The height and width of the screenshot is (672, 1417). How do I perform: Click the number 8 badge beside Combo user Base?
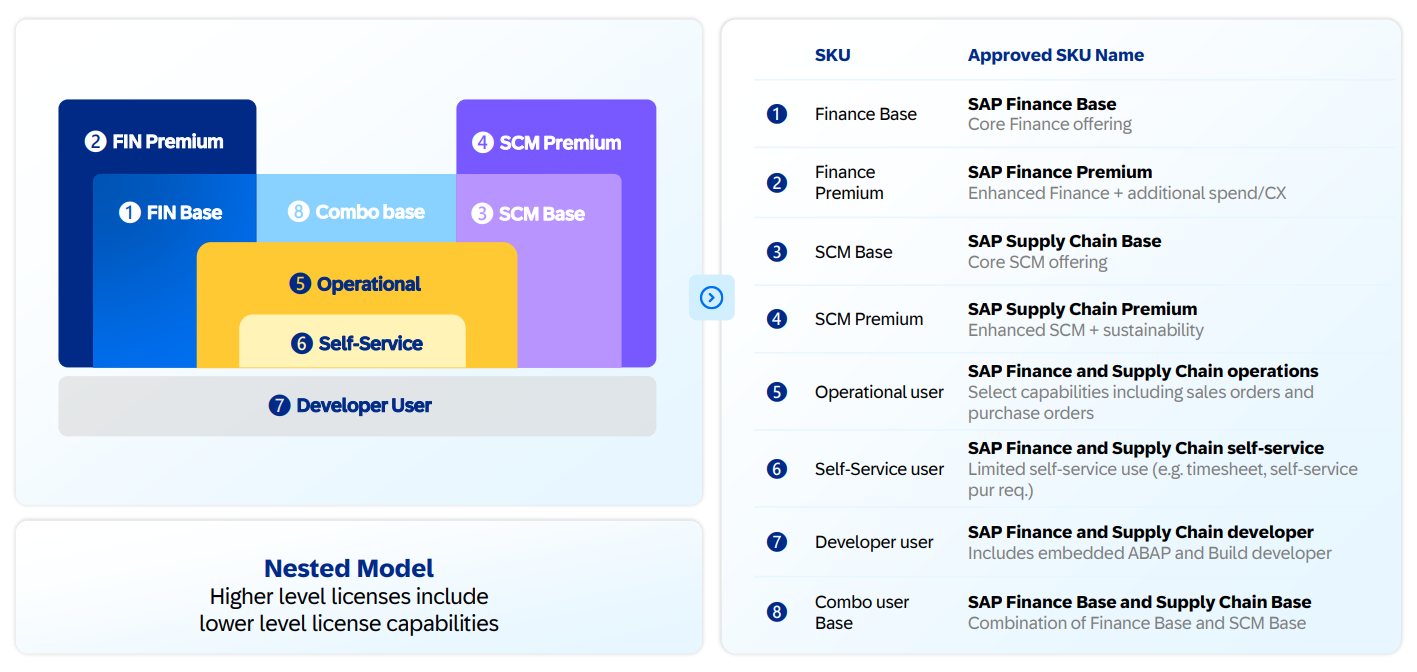(x=777, y=612)
